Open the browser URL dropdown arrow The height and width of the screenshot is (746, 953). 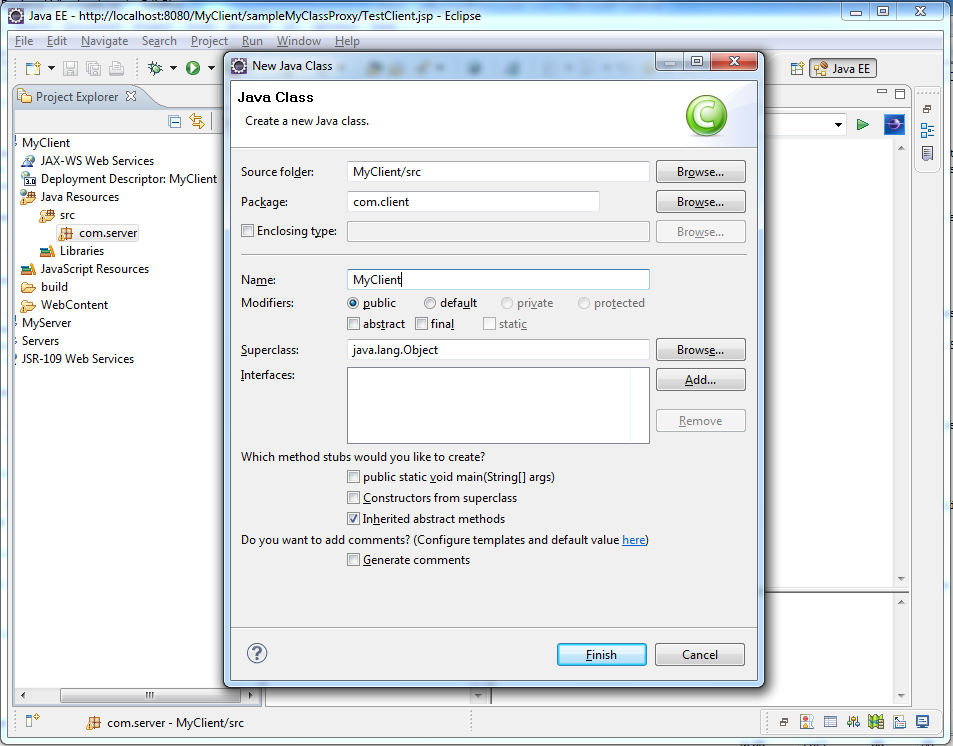point(838,125)
